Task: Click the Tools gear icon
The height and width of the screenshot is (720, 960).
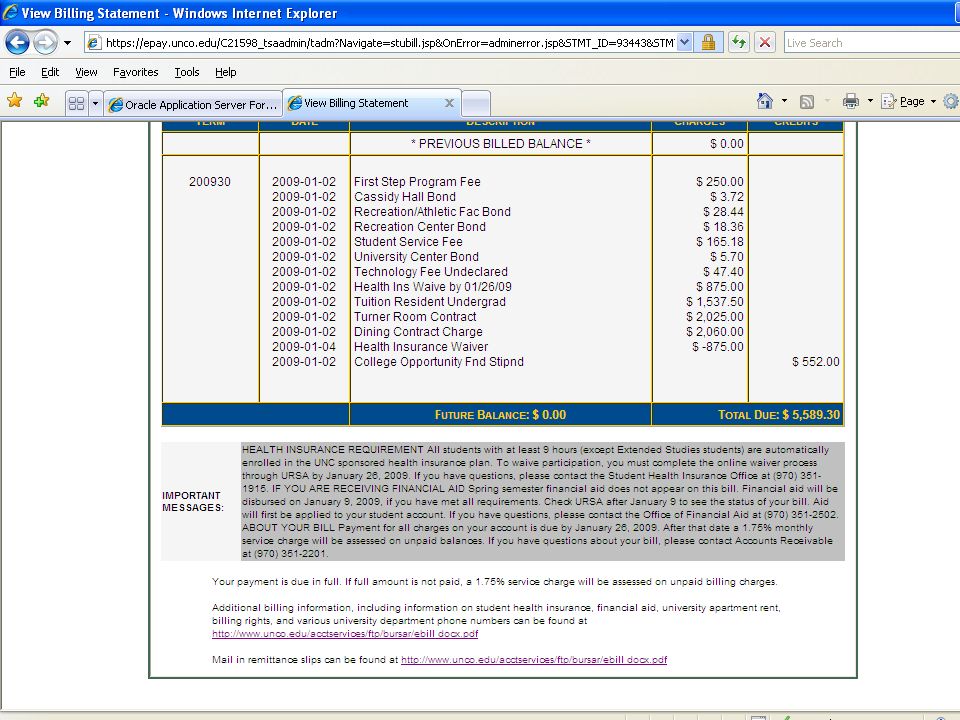Action: point(951,102)
